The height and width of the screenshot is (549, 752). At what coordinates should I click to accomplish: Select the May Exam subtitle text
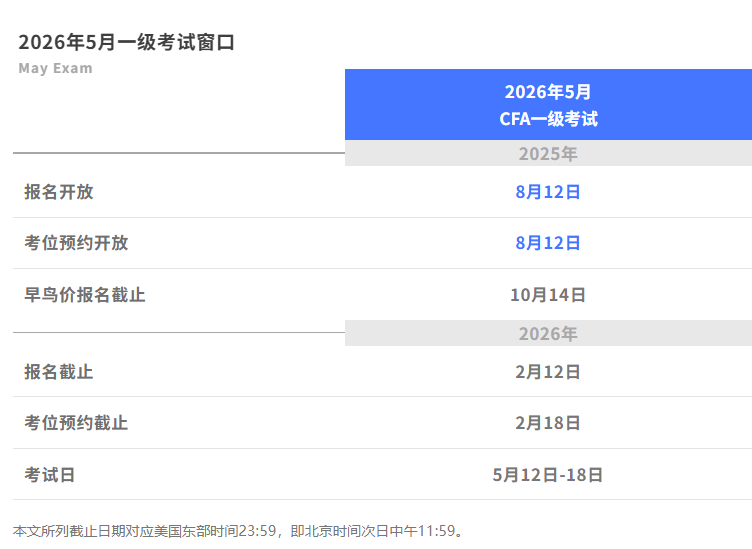click(x=55, y=69)
